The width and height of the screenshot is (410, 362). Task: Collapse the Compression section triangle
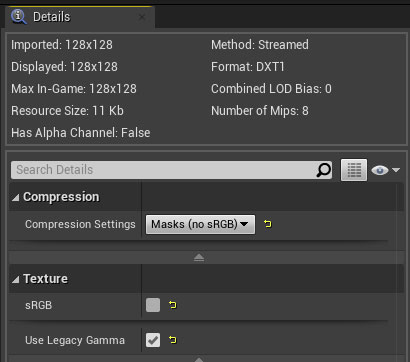tap(15, 198)
